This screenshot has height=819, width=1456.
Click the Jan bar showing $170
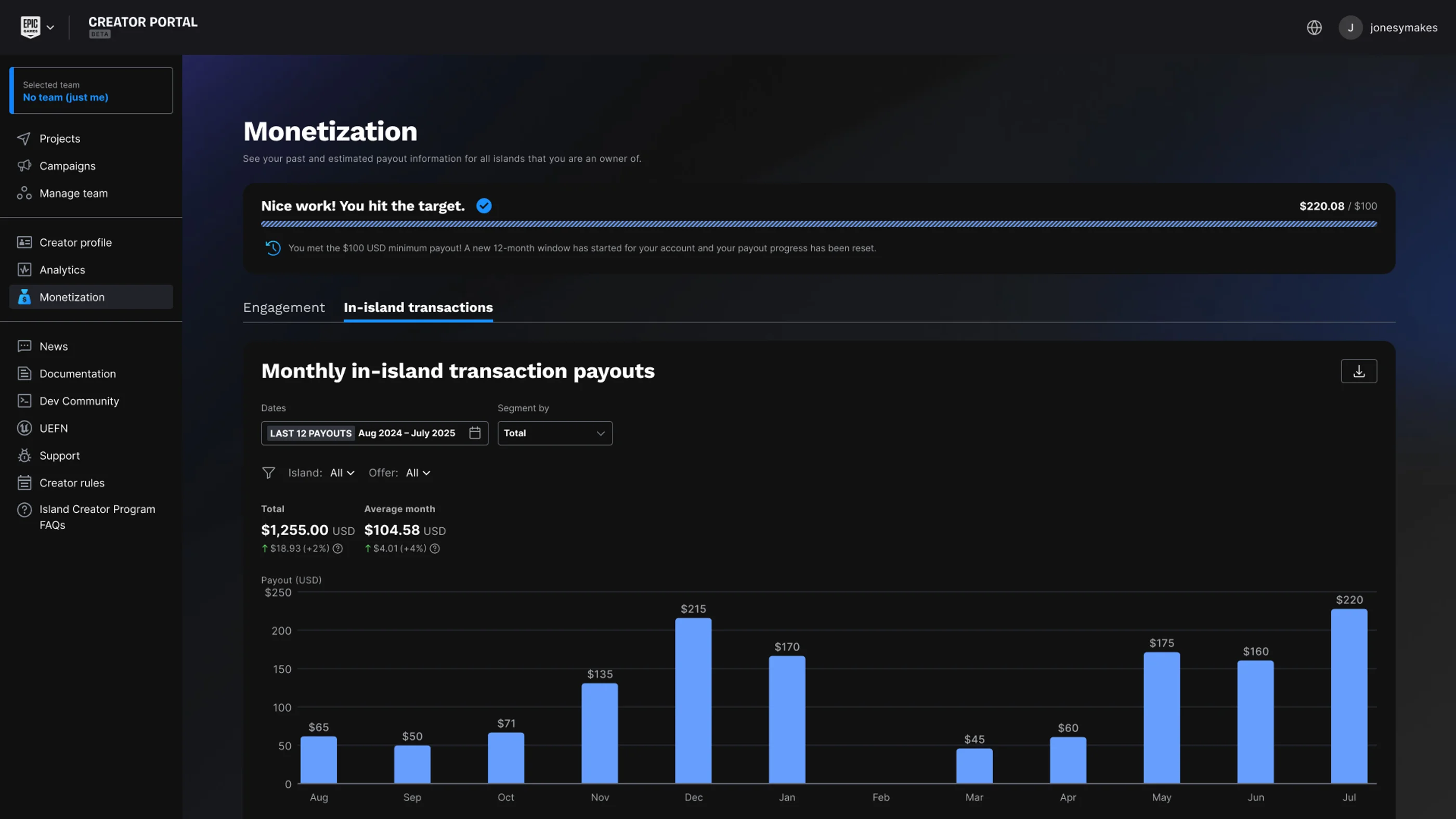[x=787, y=720]
